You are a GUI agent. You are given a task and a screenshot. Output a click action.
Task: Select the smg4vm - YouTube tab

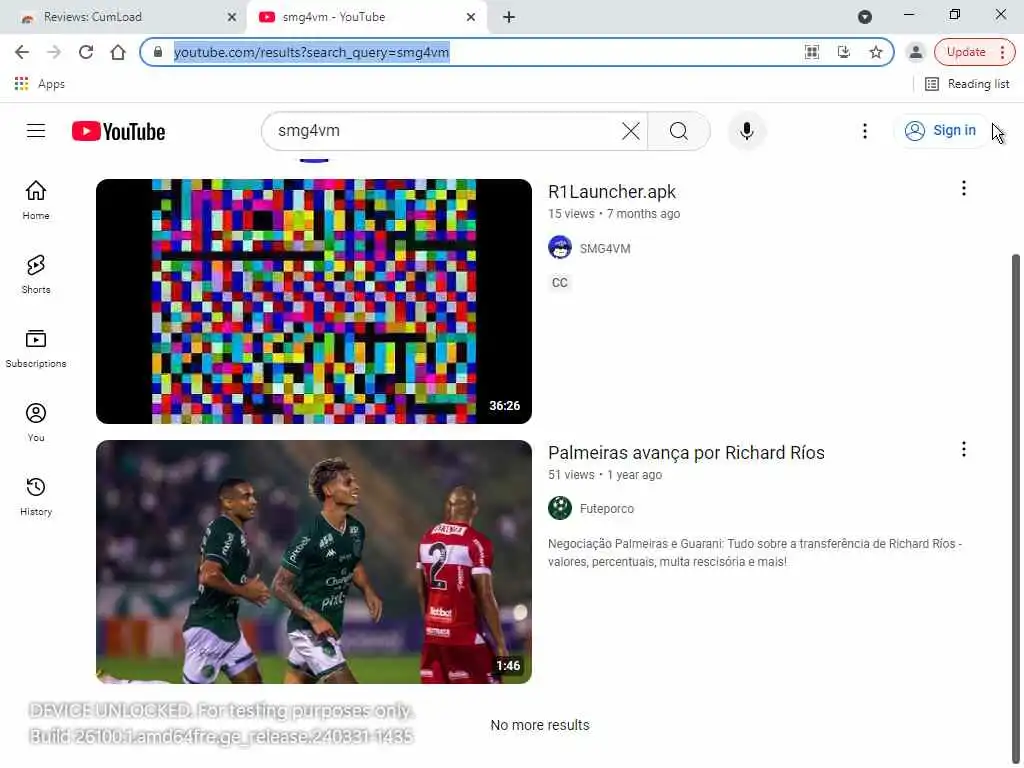tap(366, 17)
